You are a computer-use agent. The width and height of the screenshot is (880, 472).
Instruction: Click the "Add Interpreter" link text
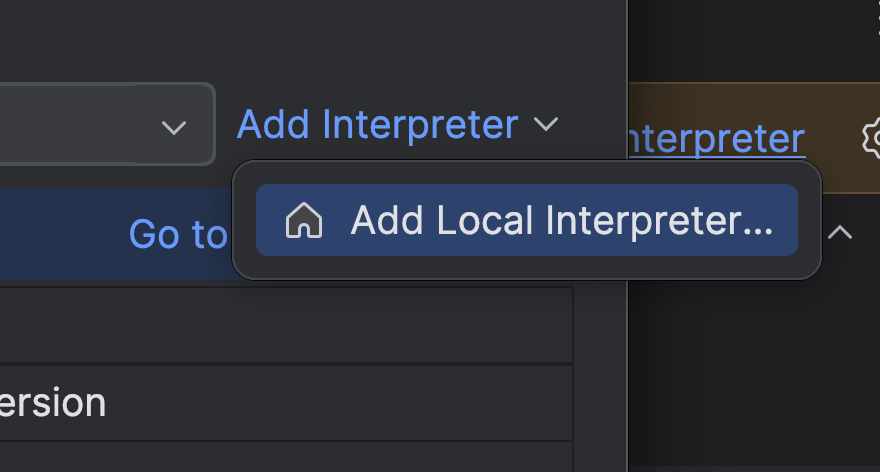click(377, 125)
